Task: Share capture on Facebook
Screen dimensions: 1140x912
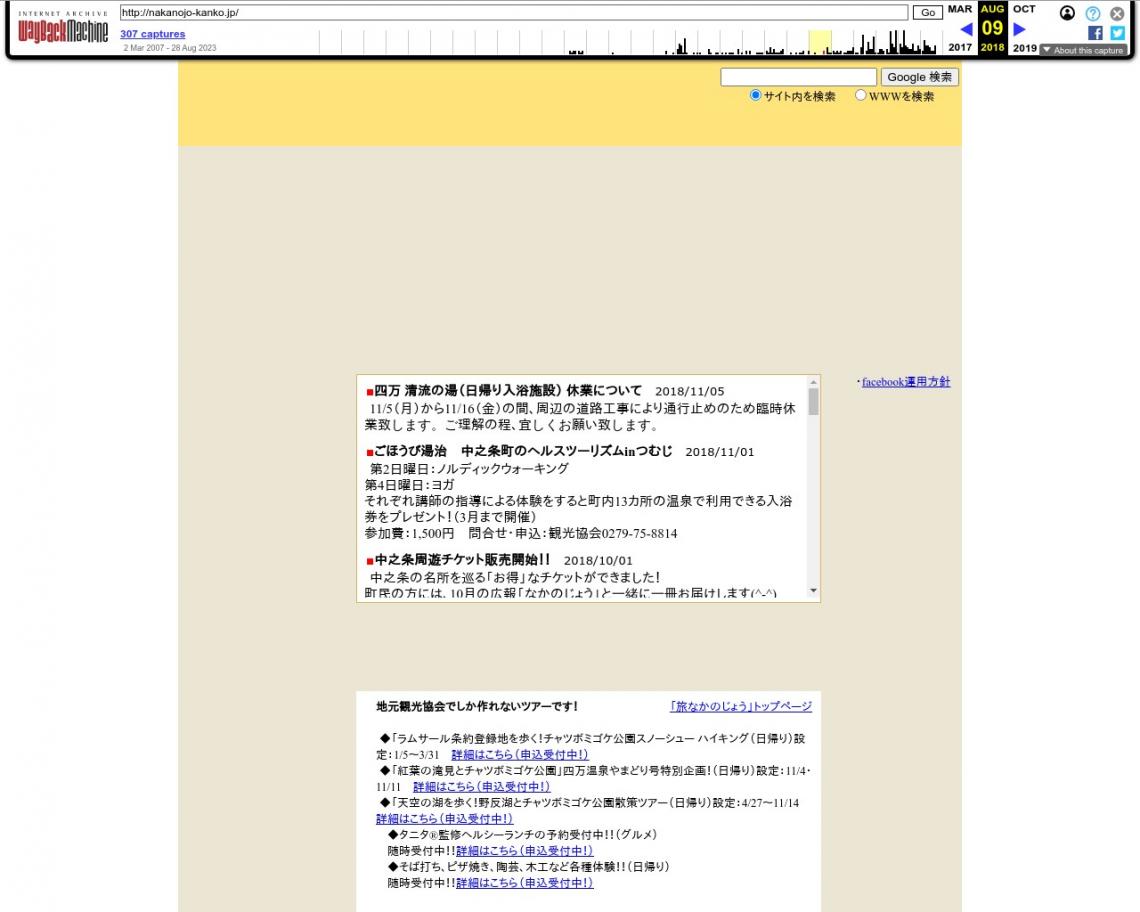Action: 1095,33
